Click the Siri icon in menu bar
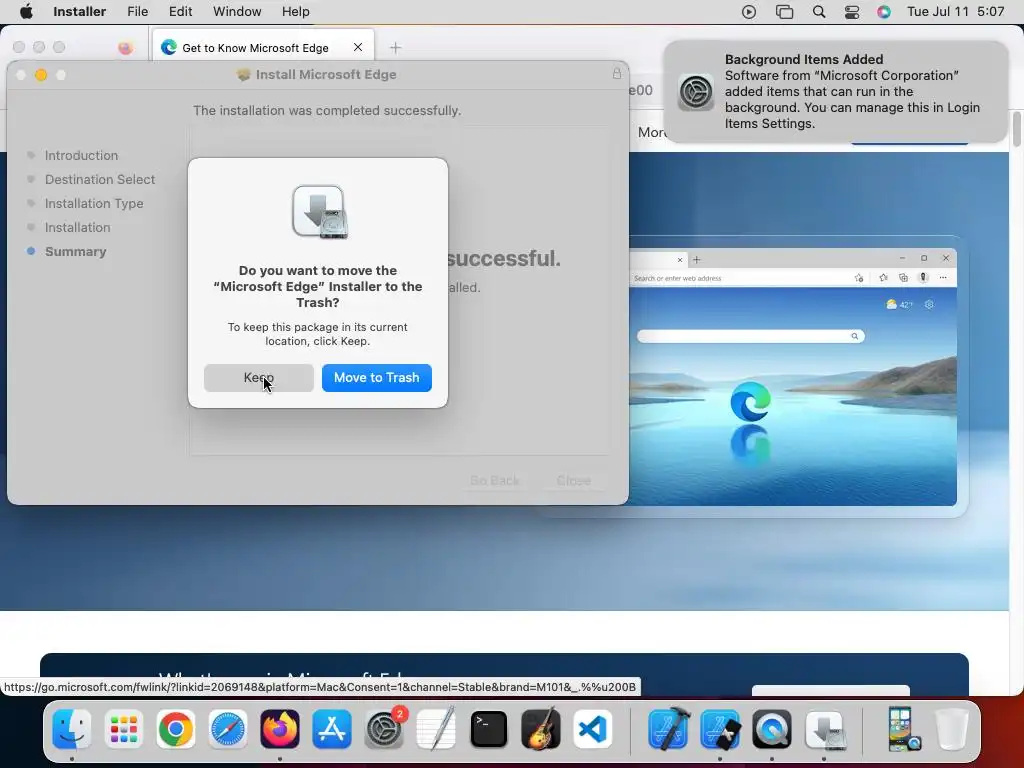 tap(884, 12)
